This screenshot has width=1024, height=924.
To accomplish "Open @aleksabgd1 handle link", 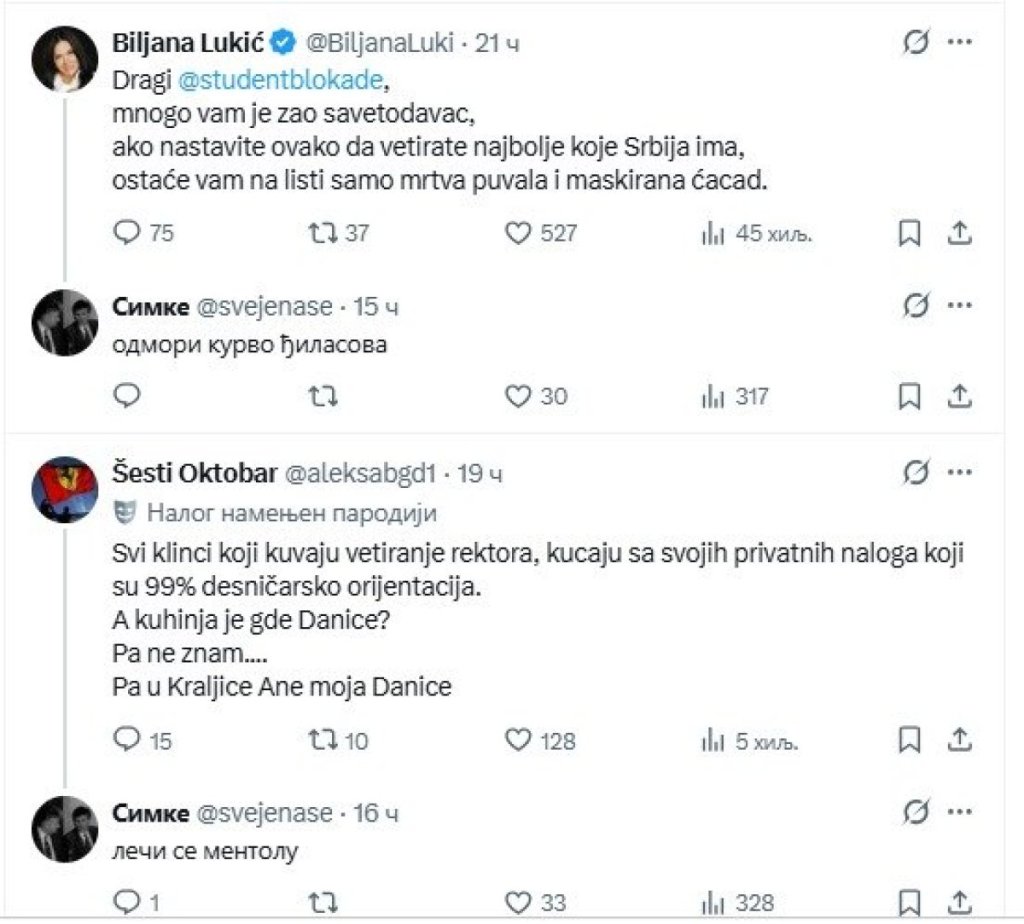I will click(360, 473).
